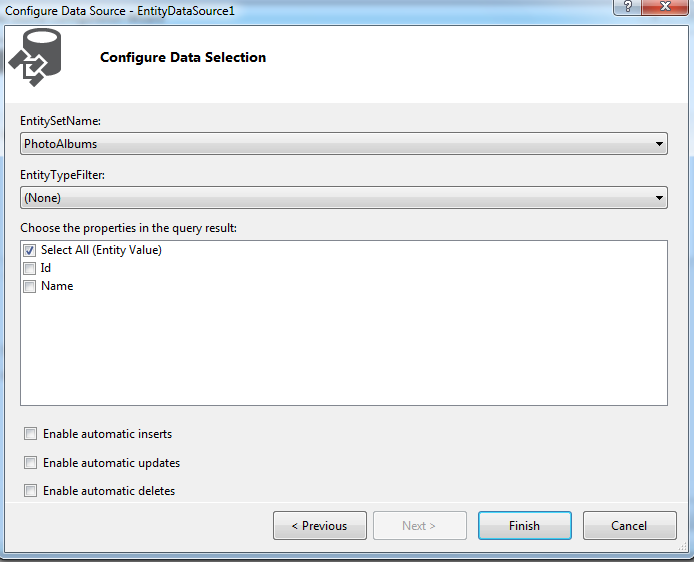Open the EntitySetName dropdown arrow
Image resolution: width=694 pixels, height=562 pixels.
coord(659,144)
